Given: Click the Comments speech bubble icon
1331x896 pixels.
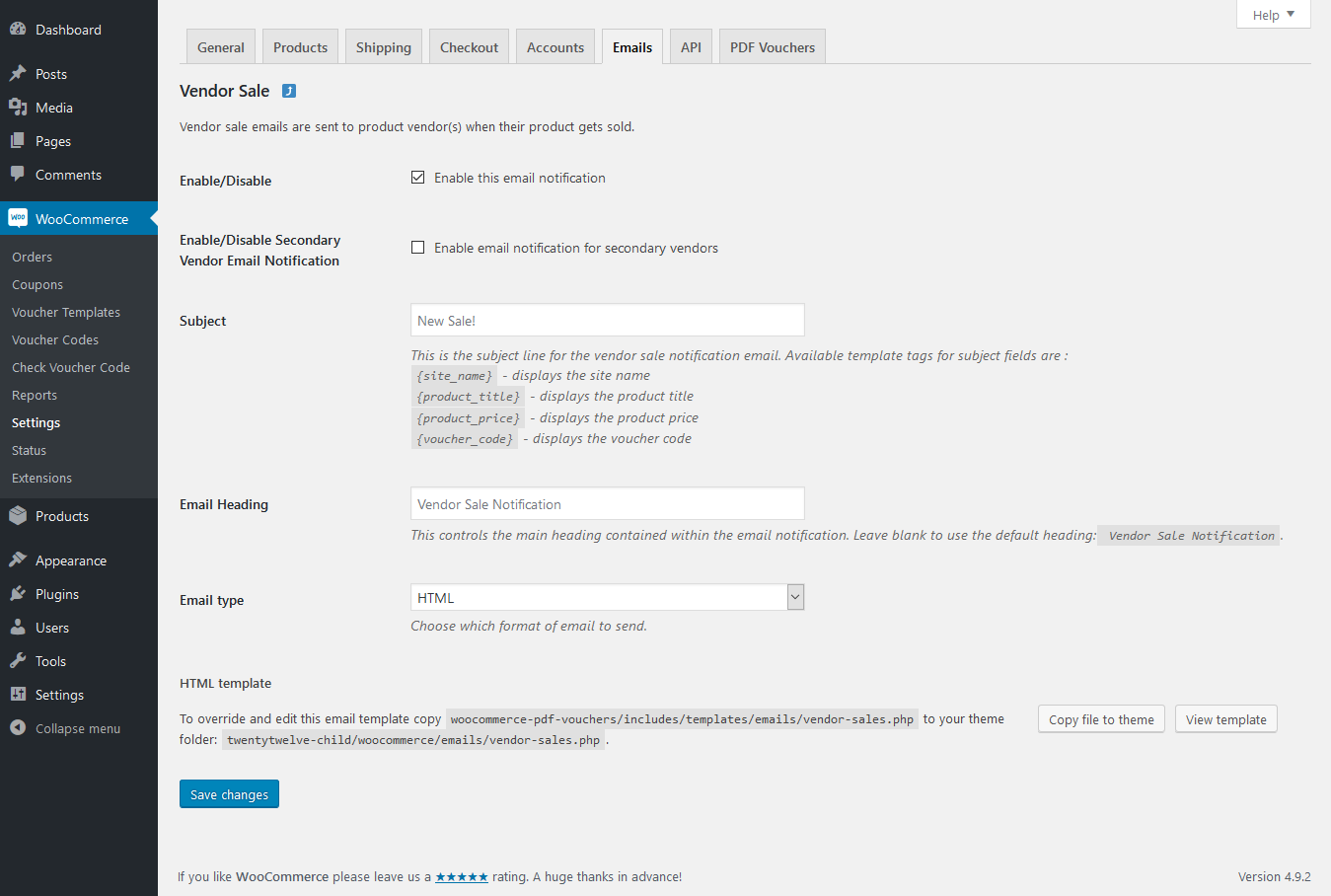Looking at the screenshot, I should point(18,175).
